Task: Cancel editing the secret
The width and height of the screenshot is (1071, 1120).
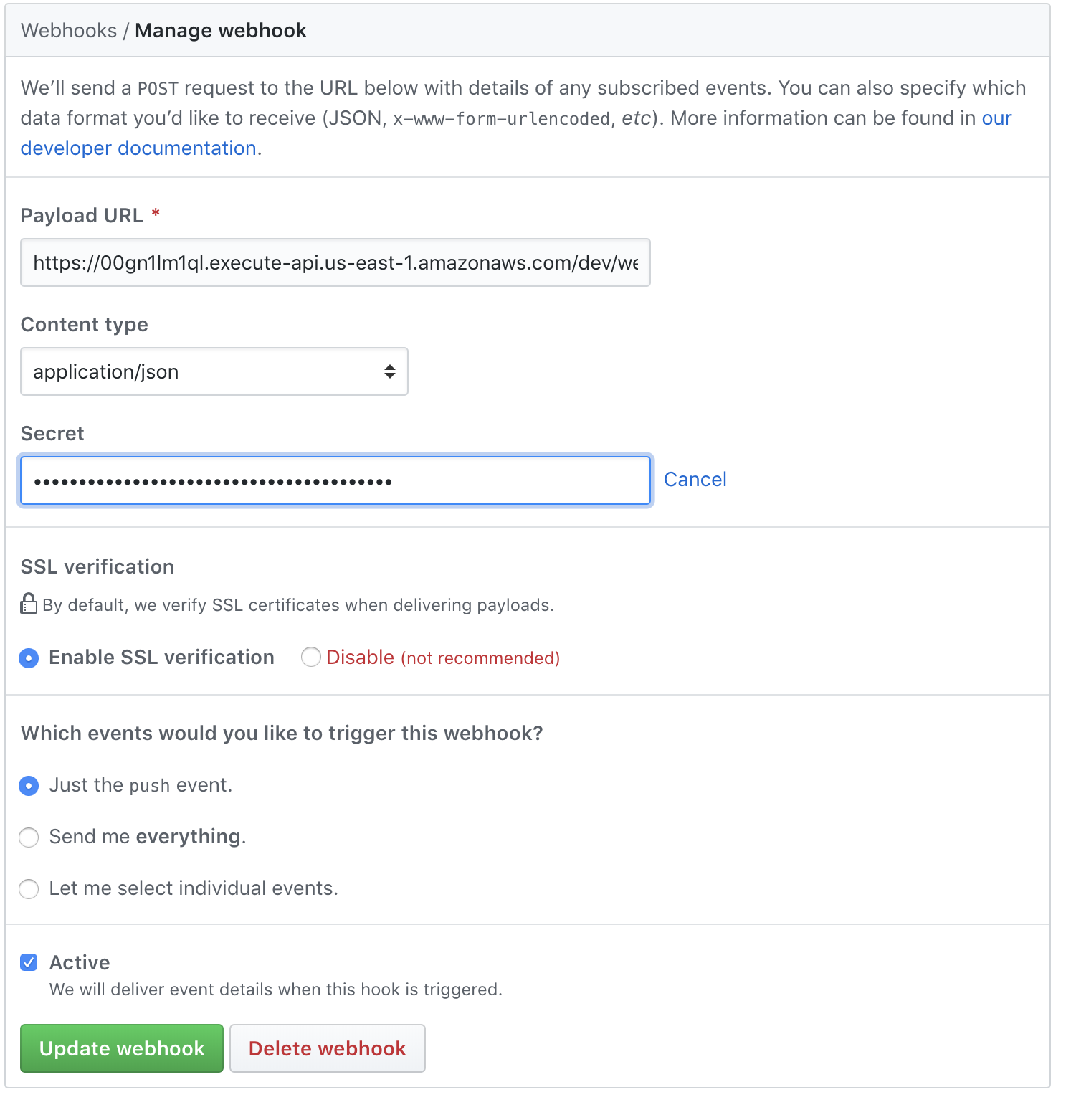Action: [x=695, y=479]
